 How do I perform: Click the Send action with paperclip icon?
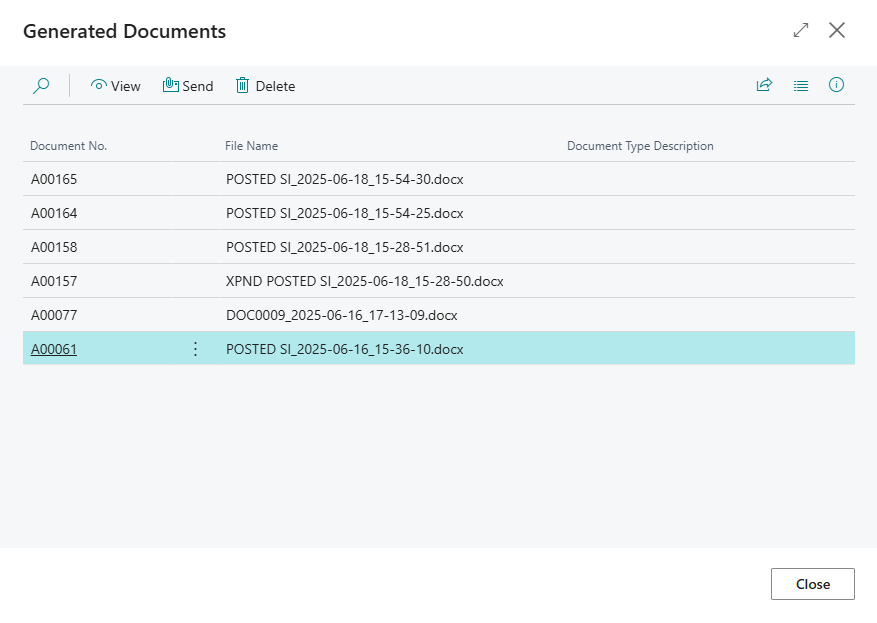click(x=188, y=86)
